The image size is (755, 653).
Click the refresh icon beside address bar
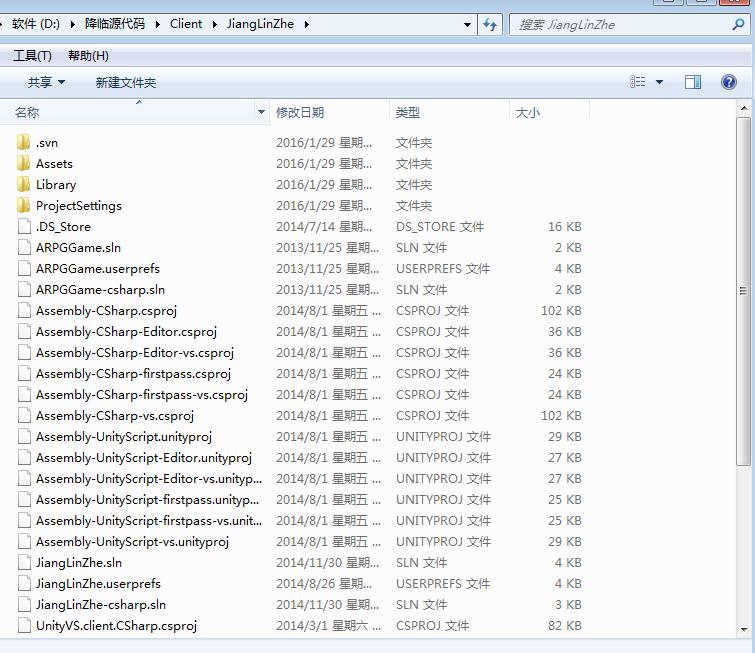coord(490,24)
